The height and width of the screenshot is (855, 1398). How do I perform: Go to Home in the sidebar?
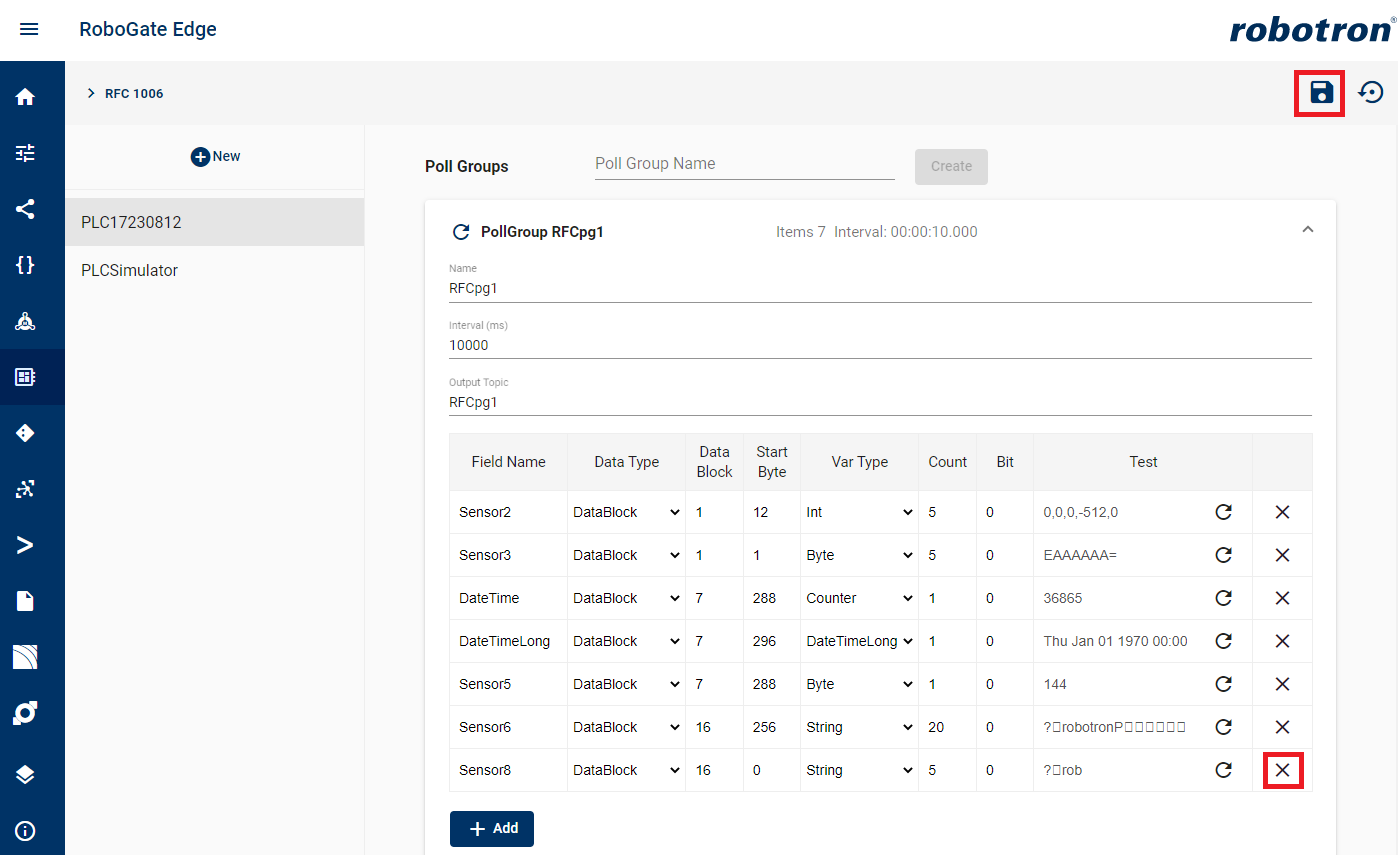[x=25, y=97]
